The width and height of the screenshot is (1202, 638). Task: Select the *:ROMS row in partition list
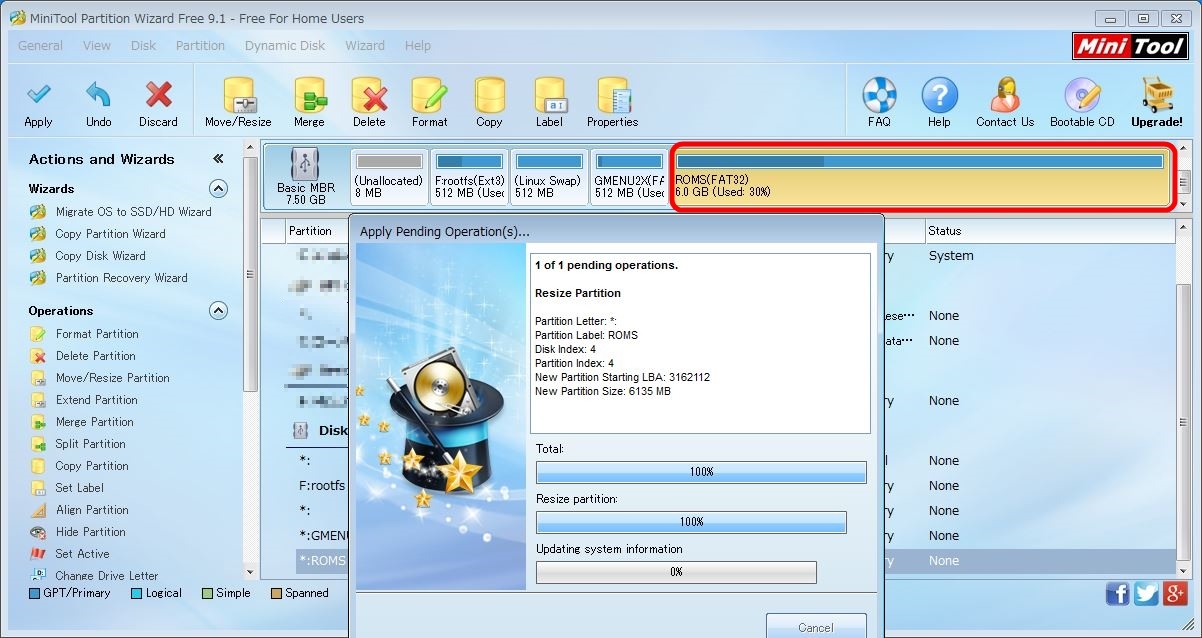tap(322, 561)
